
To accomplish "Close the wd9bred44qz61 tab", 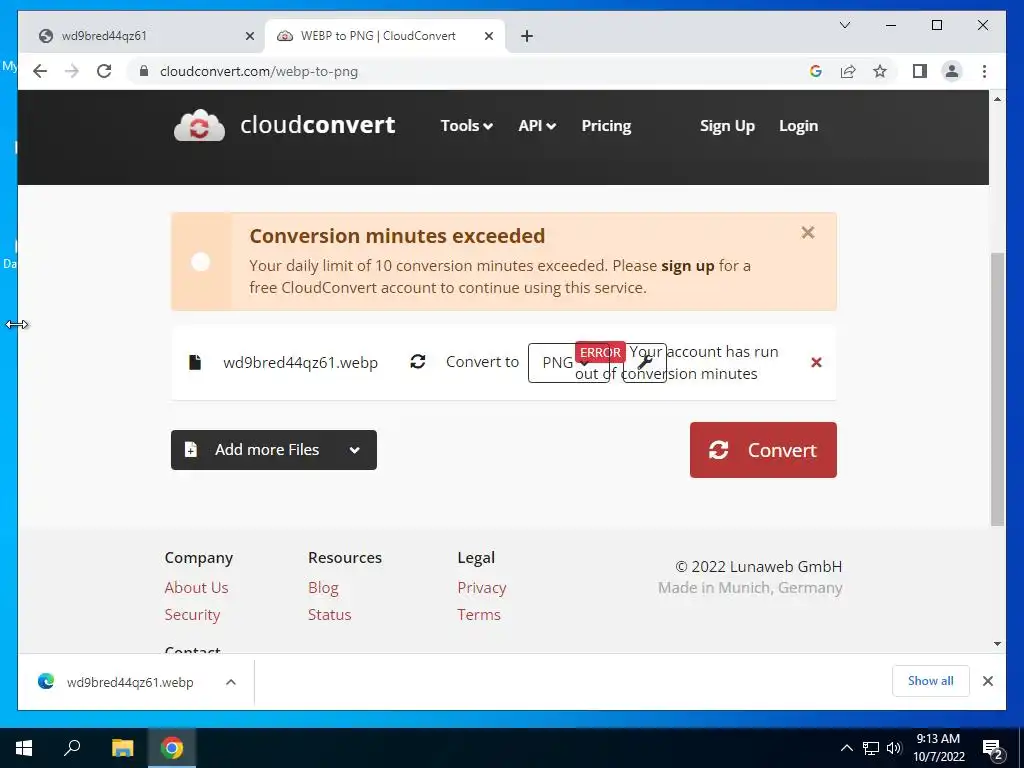I will 249,36.
